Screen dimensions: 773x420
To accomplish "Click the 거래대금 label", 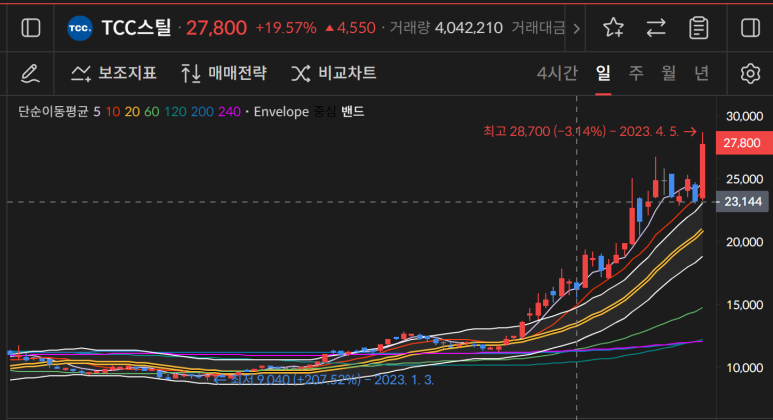I will [538, 28].
